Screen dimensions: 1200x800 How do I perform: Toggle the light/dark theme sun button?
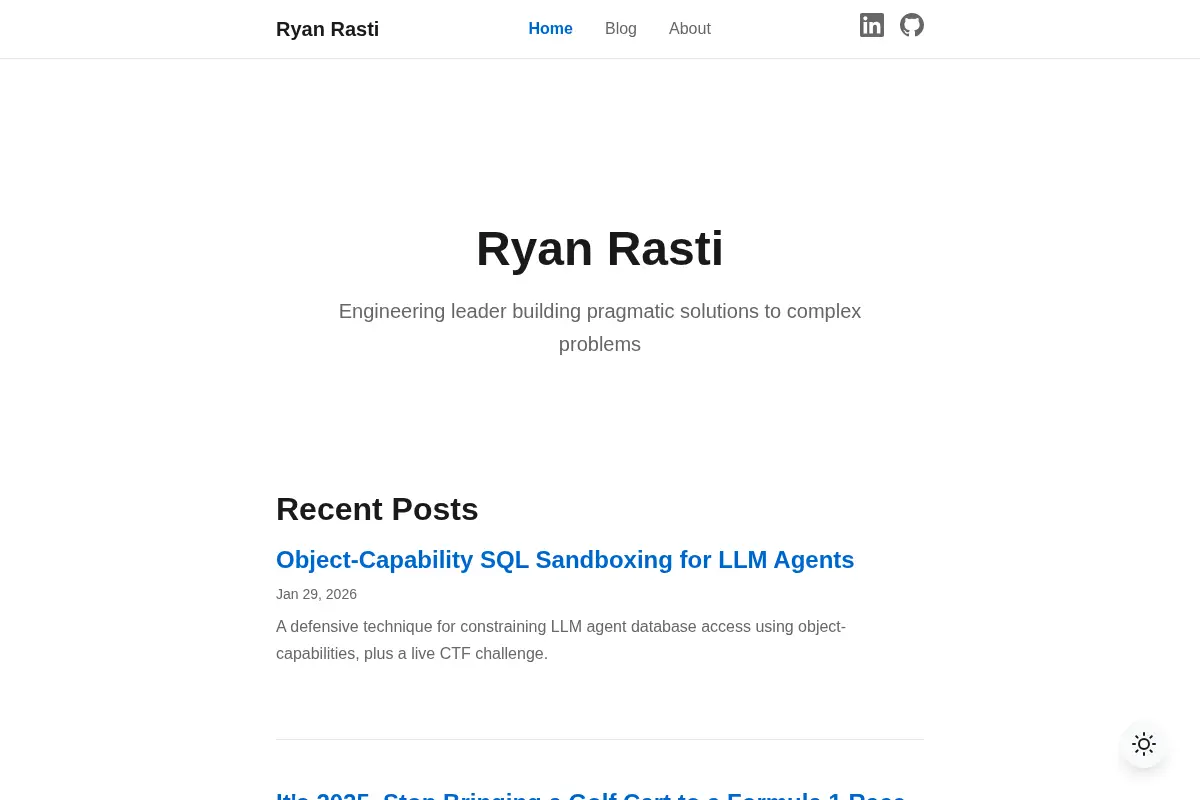[1144, 744]
